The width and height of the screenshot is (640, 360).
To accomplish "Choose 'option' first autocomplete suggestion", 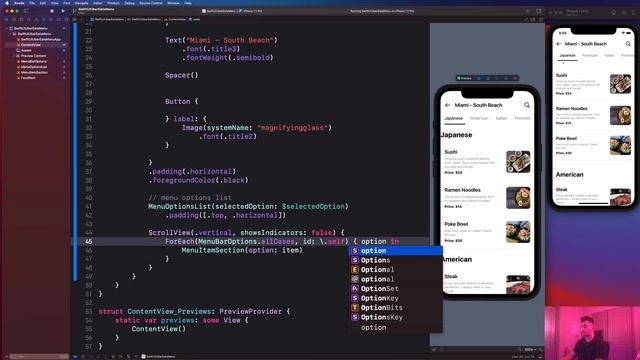I will [x=396, y=251].
